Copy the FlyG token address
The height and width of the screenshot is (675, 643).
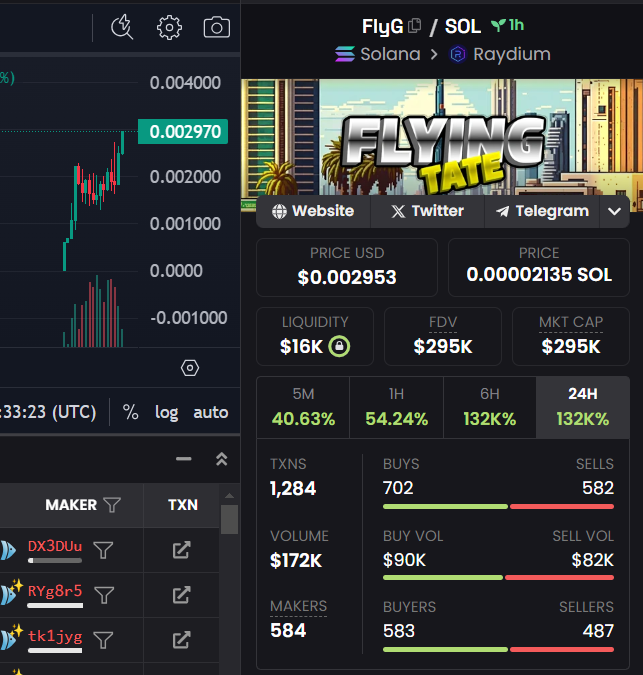[414, 26]
